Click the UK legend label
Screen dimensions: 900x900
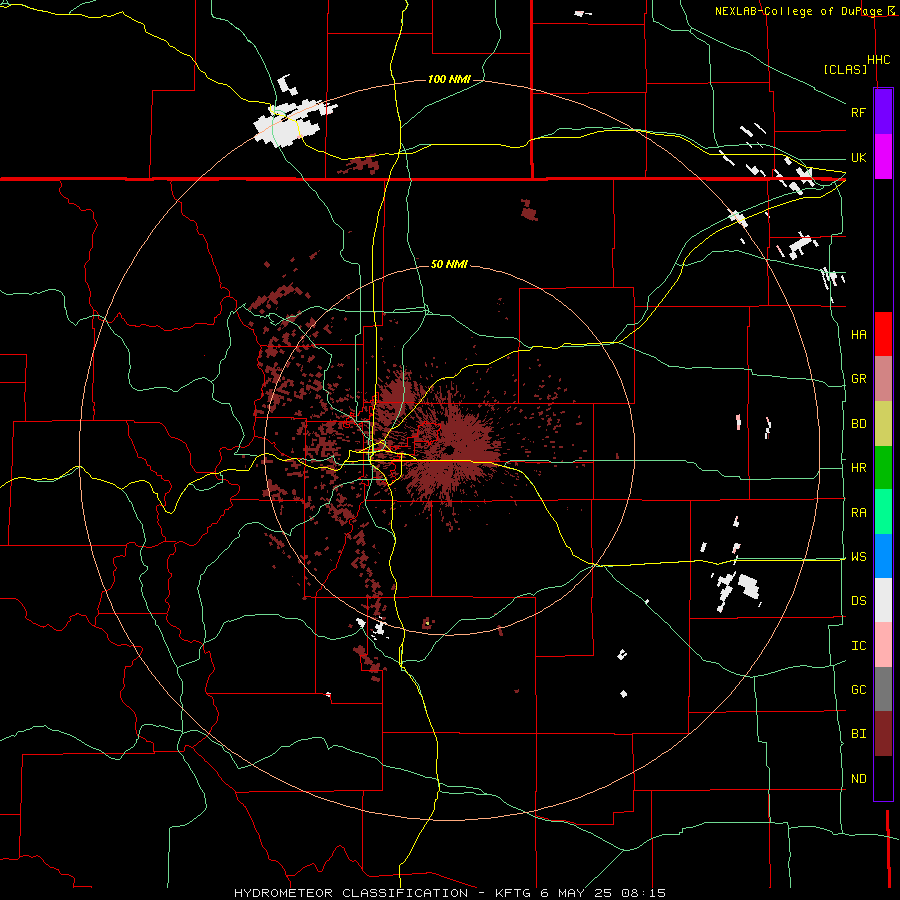[859, 157]
